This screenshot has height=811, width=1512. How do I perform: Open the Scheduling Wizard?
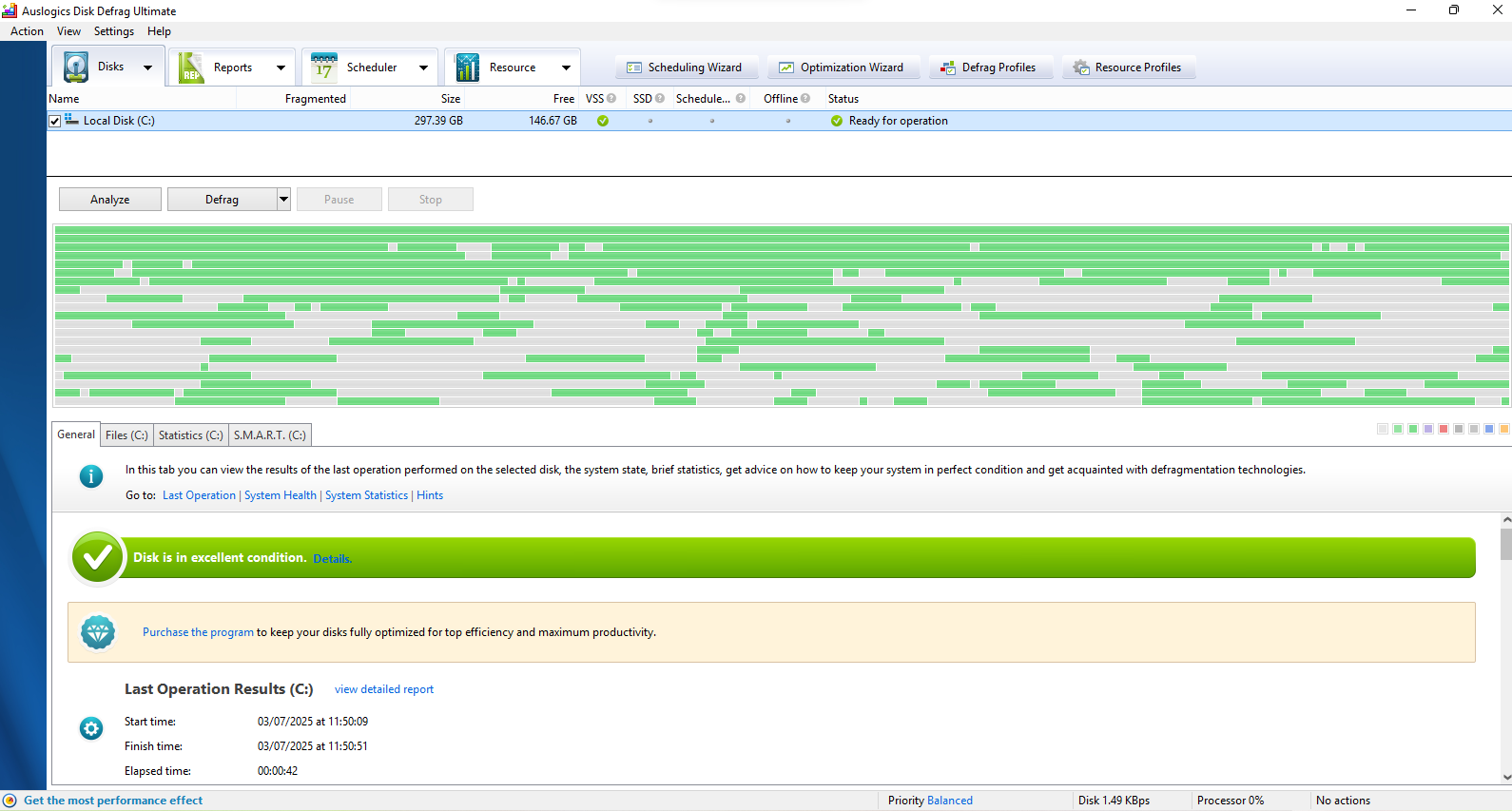[x=686, y=68]
